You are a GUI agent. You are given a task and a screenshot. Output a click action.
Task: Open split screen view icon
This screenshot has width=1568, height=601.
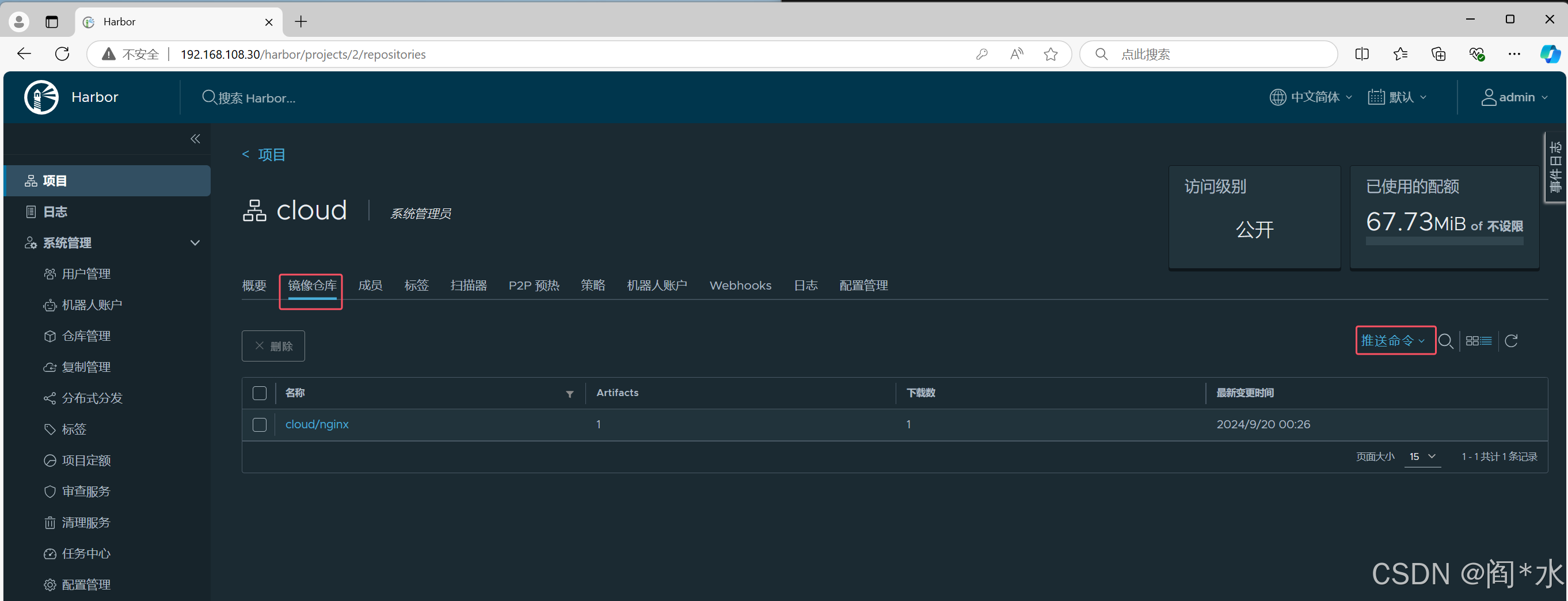pyautogui.click(x=1363, y=54)
